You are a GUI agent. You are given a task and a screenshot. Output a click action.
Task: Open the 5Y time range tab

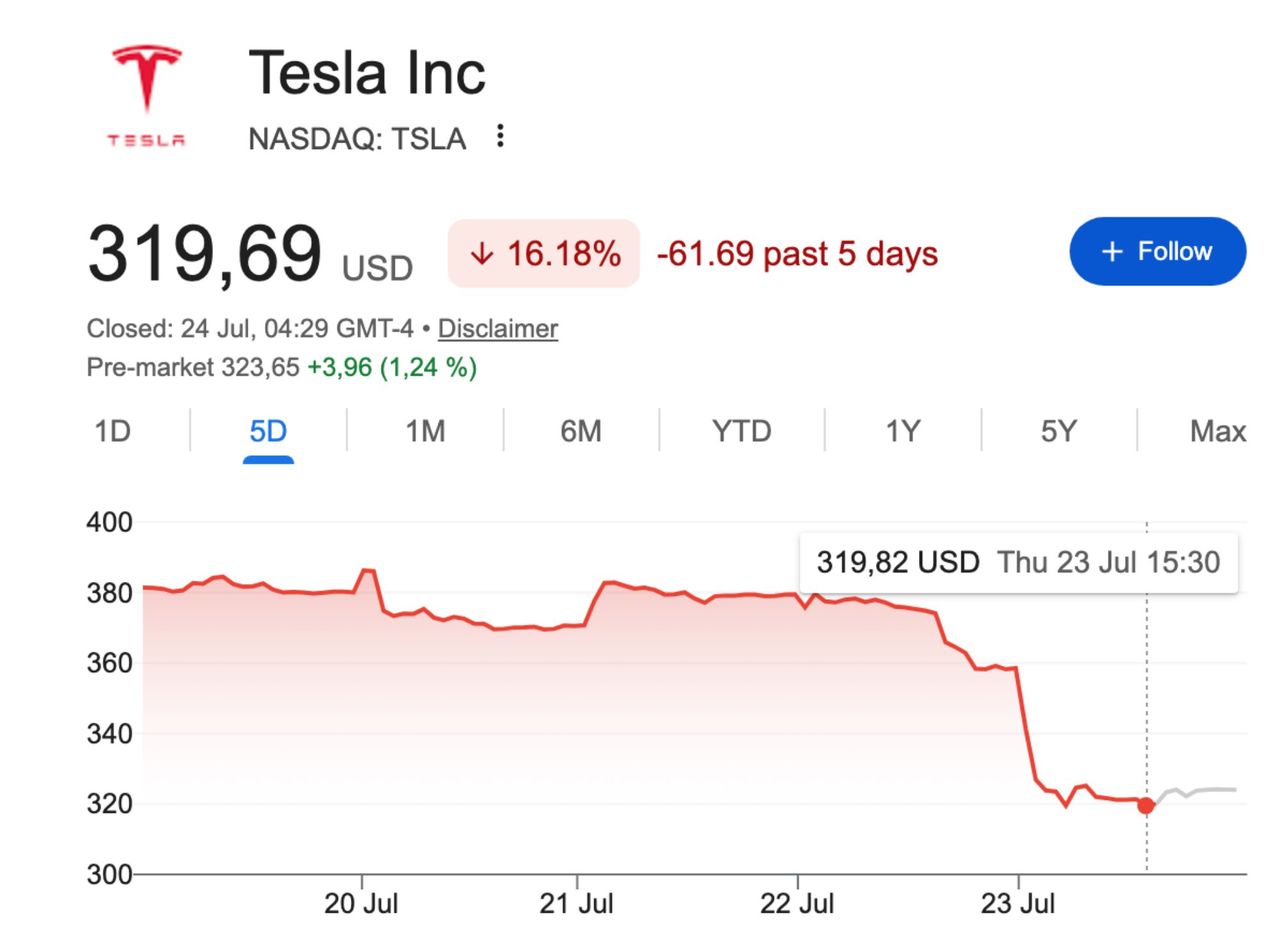point(1059,431)
